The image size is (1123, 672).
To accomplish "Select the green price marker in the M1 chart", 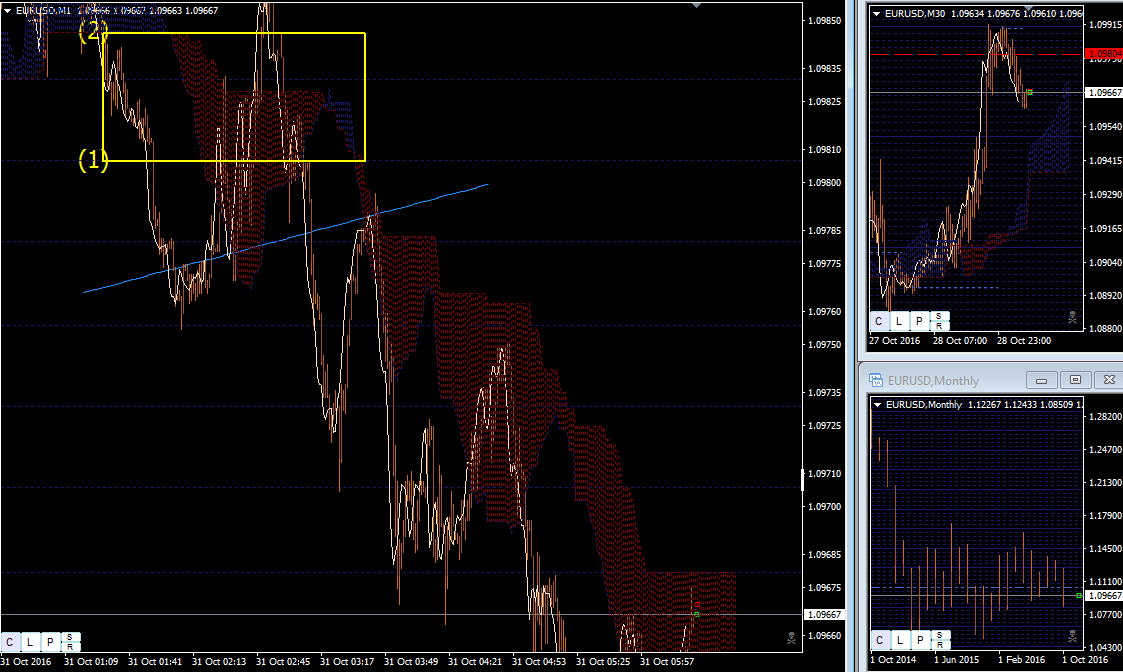I will [x=696, y=615].
